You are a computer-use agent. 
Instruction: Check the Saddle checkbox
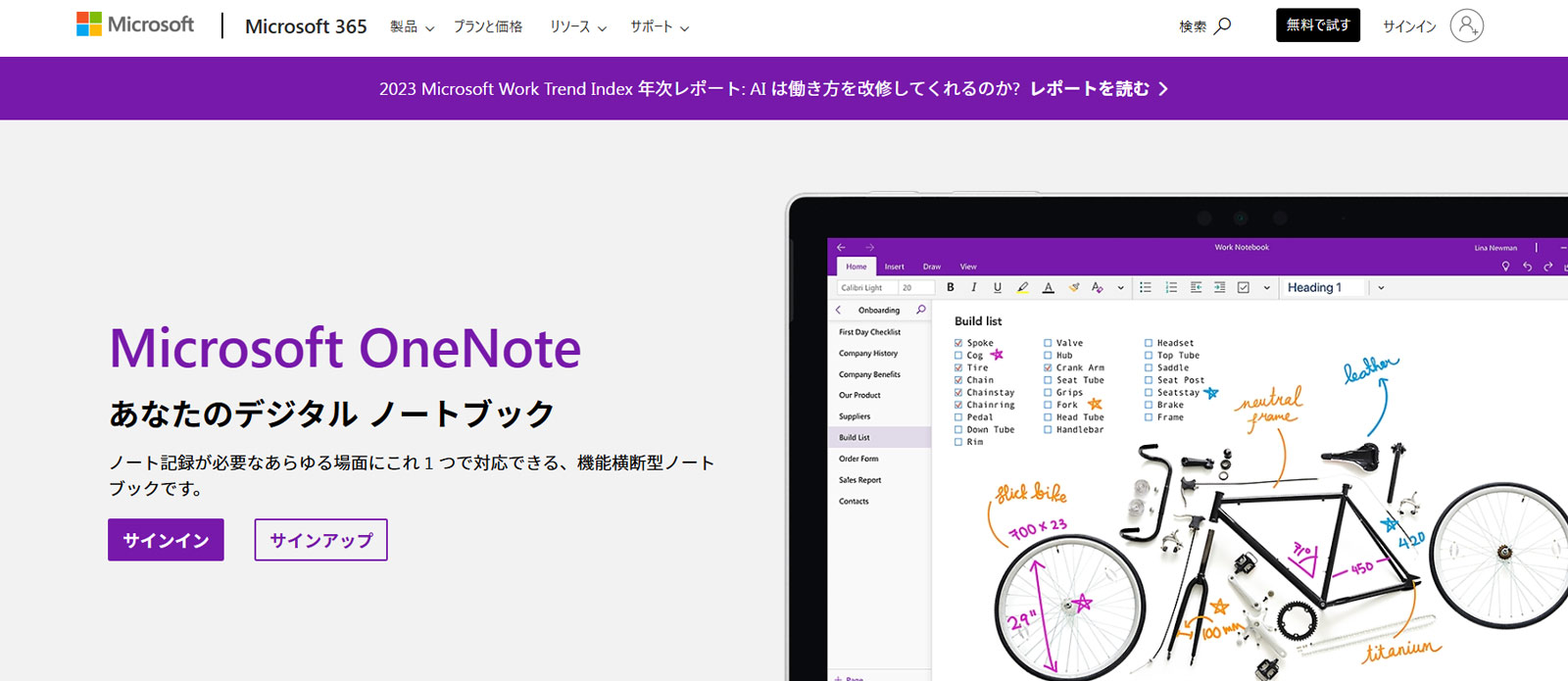(x=1149, y=367)
